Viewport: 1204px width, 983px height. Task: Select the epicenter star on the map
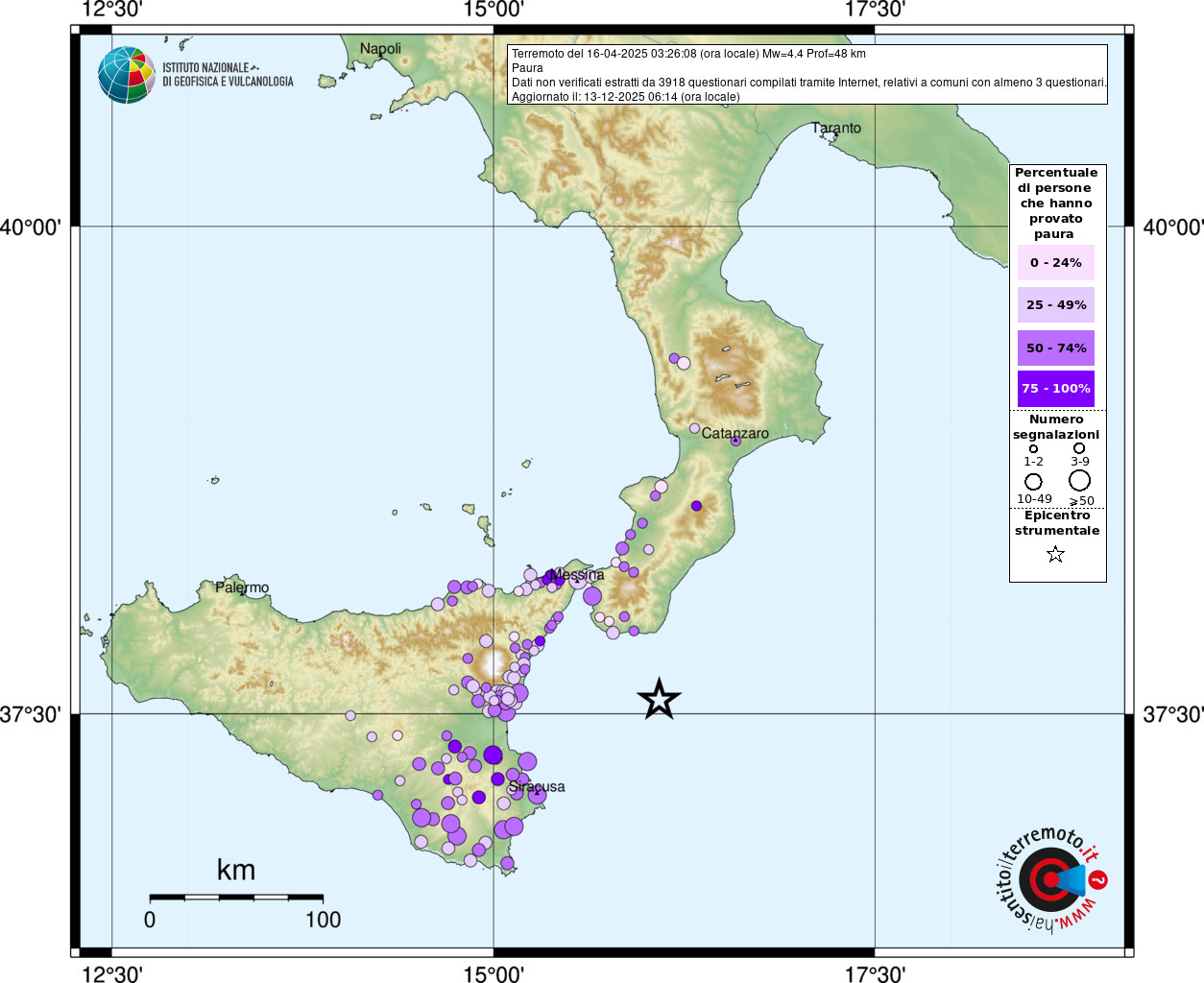pyautogui.click(x=659, y=699)
